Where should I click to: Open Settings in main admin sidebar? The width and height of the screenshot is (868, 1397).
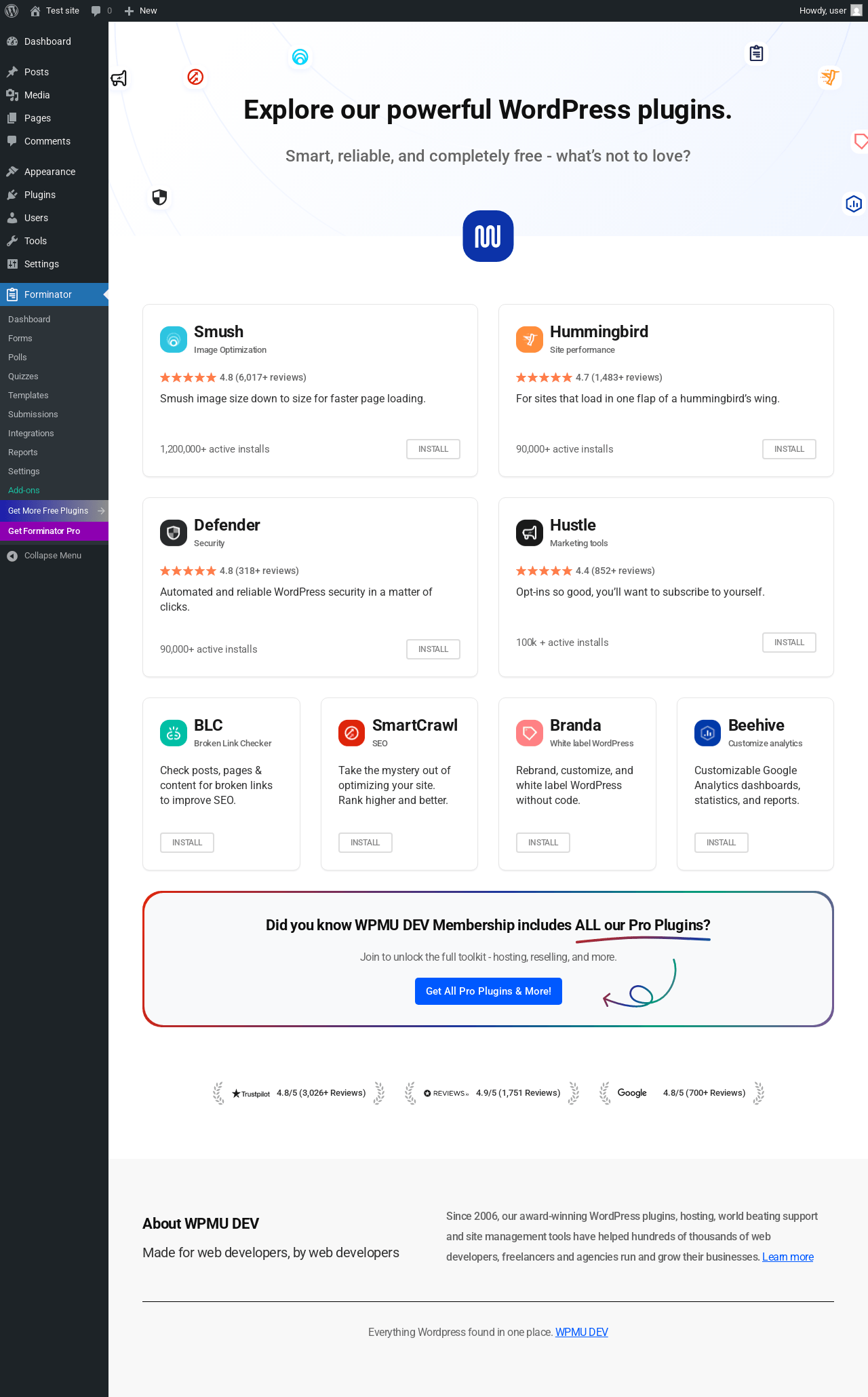(x=54, y=264)
